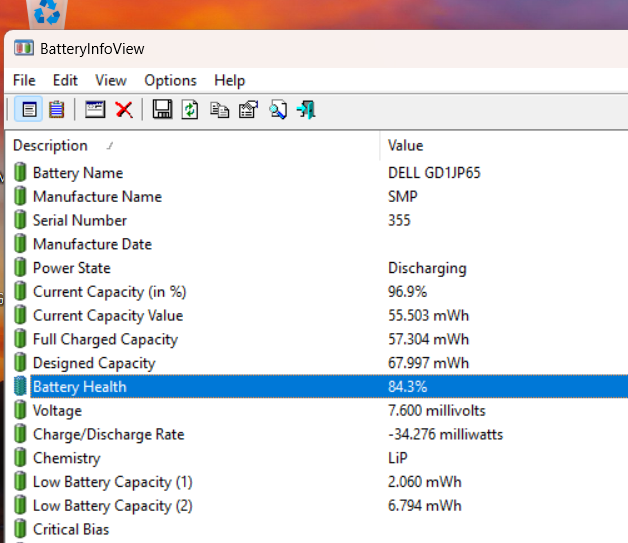Click the battery icon beside Full Charged Capacity
Viewport: 628px width, 543px height.
tap(20, 339)
